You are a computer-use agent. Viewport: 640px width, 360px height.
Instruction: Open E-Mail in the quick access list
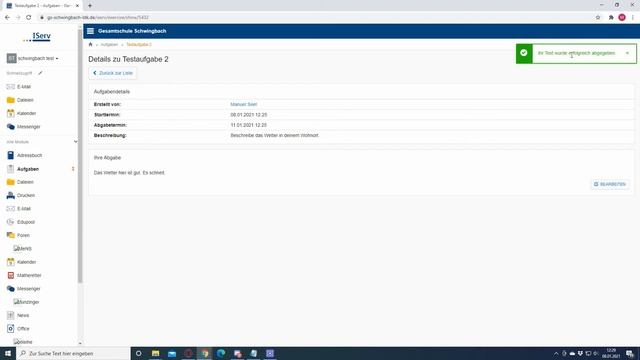click(x=24, y=87)
